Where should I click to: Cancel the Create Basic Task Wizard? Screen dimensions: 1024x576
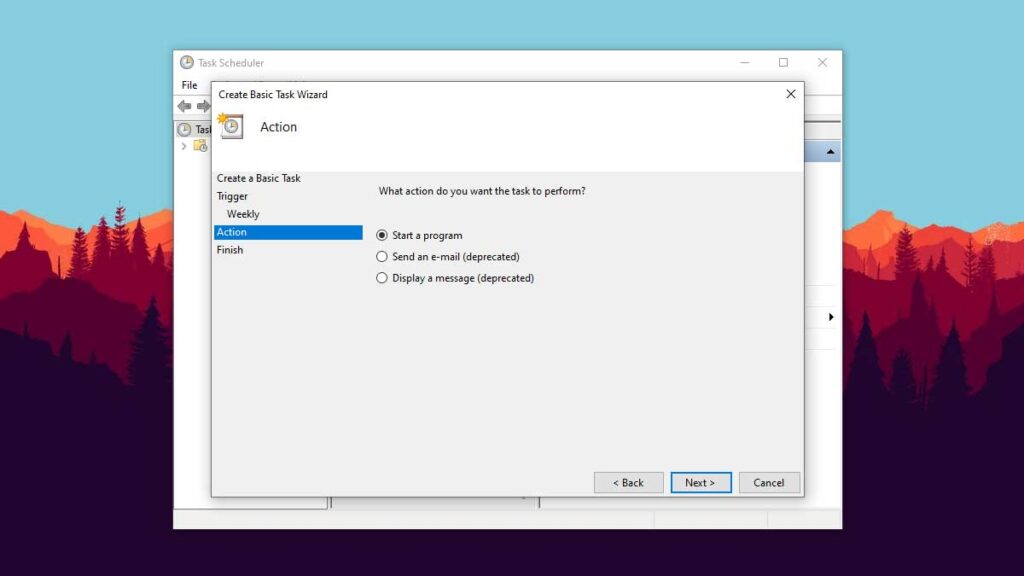[x=769, y=483]
